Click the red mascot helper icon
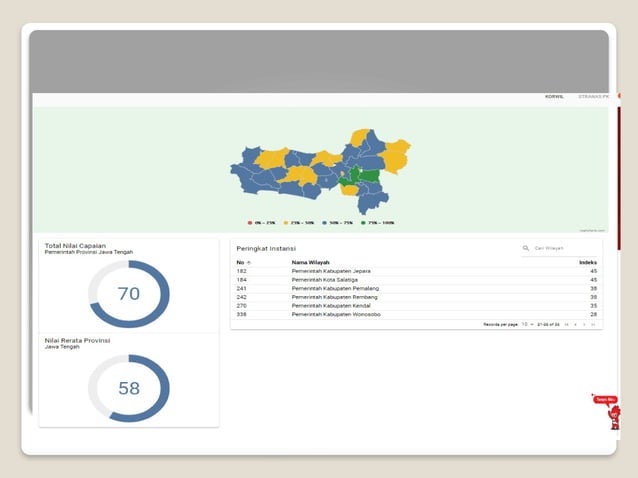Image resolution: width=638 pixels, height=478 pixels. click(x=614, y=417)
